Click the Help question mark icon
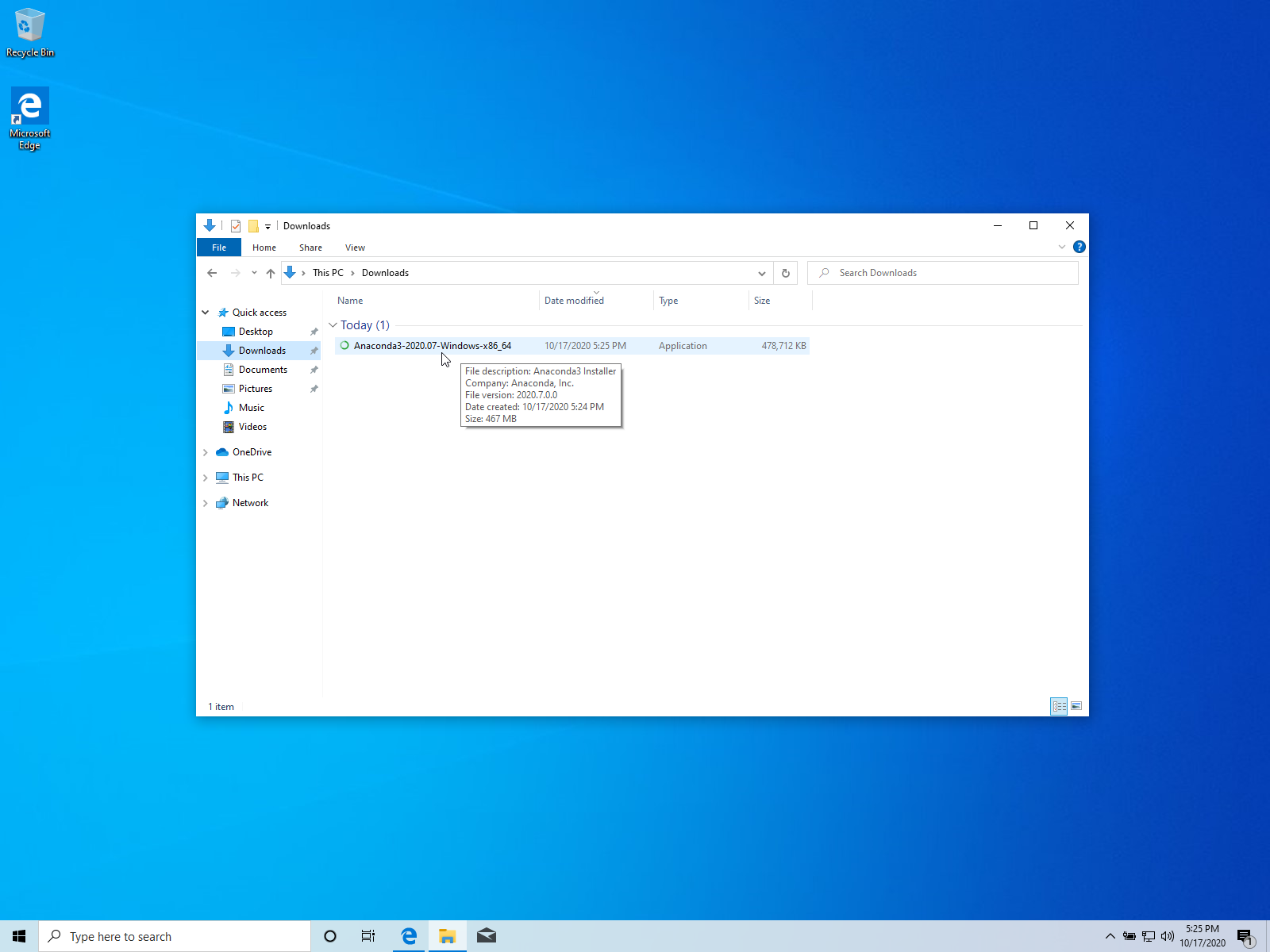The height and width of the screenshot is (952, 1270). tap(1079, 247)
